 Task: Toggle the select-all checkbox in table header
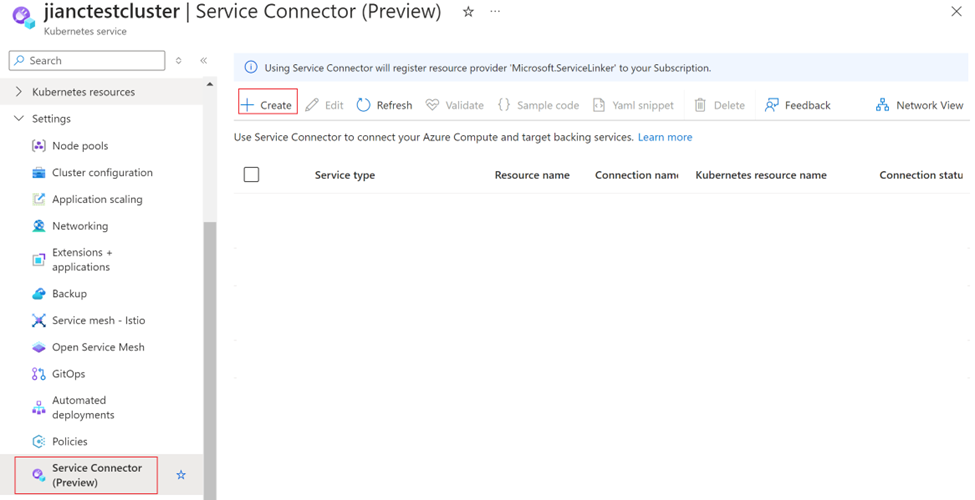point(251,175)
